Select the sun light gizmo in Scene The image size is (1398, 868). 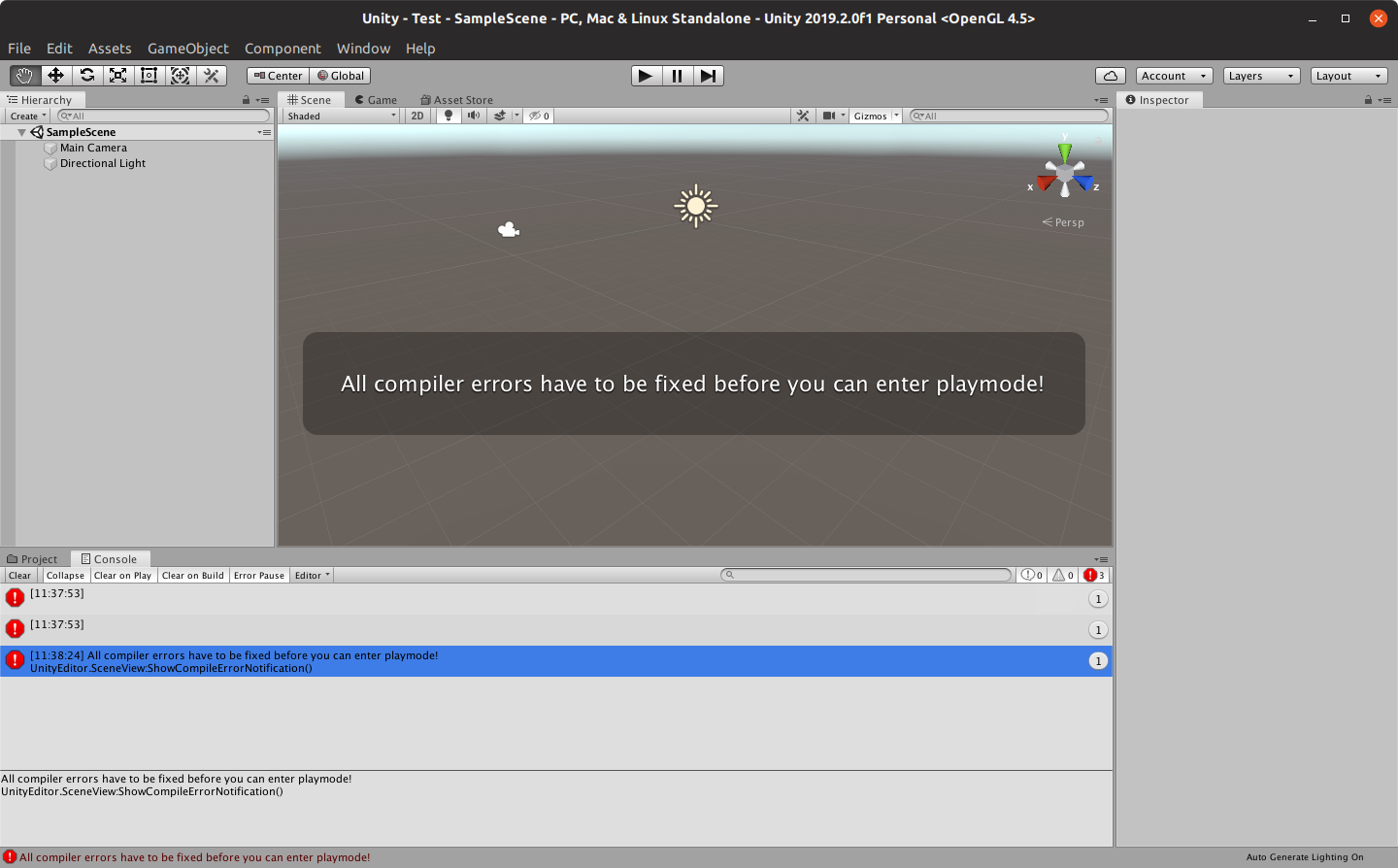pos(696,206)
